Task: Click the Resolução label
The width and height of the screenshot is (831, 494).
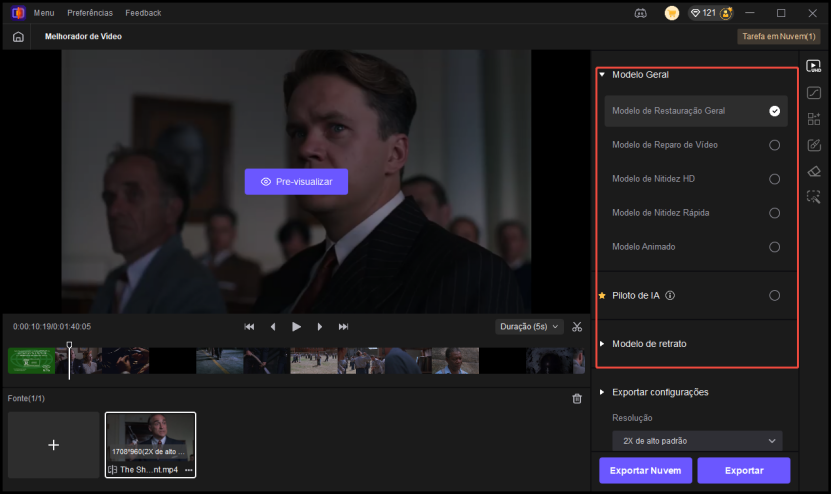Action: tap(632, 418)
